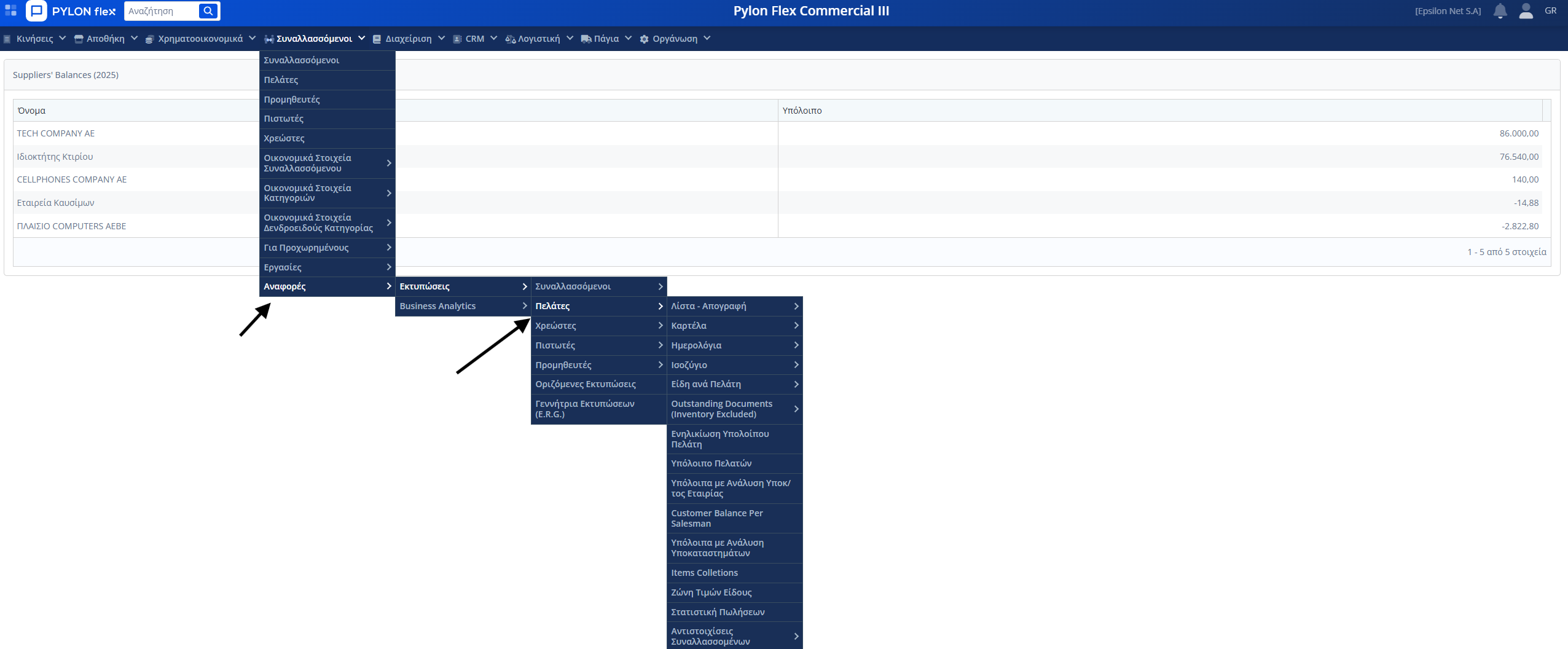Viewport: 1568px width, 649px height.
Task: Select the Εταιρεία Καυσίμων row
Action: tap(778, 203)
